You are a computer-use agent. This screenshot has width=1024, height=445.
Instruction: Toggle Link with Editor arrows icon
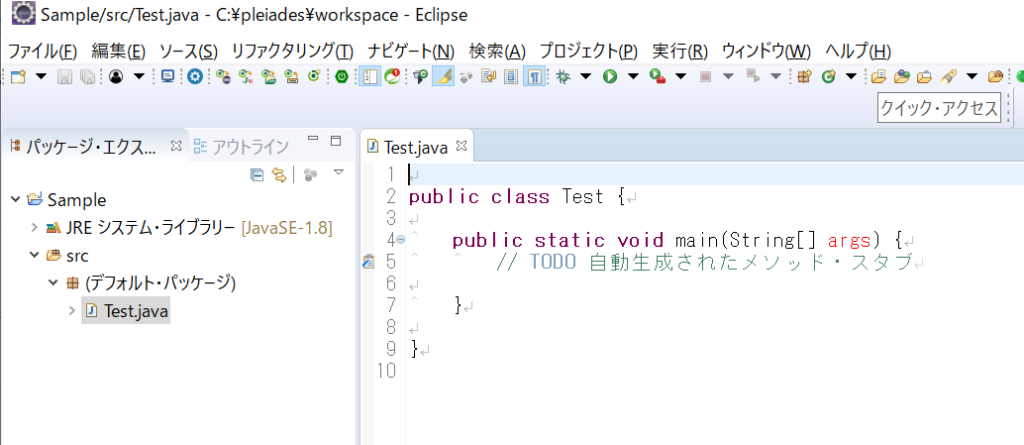point(280,174)
